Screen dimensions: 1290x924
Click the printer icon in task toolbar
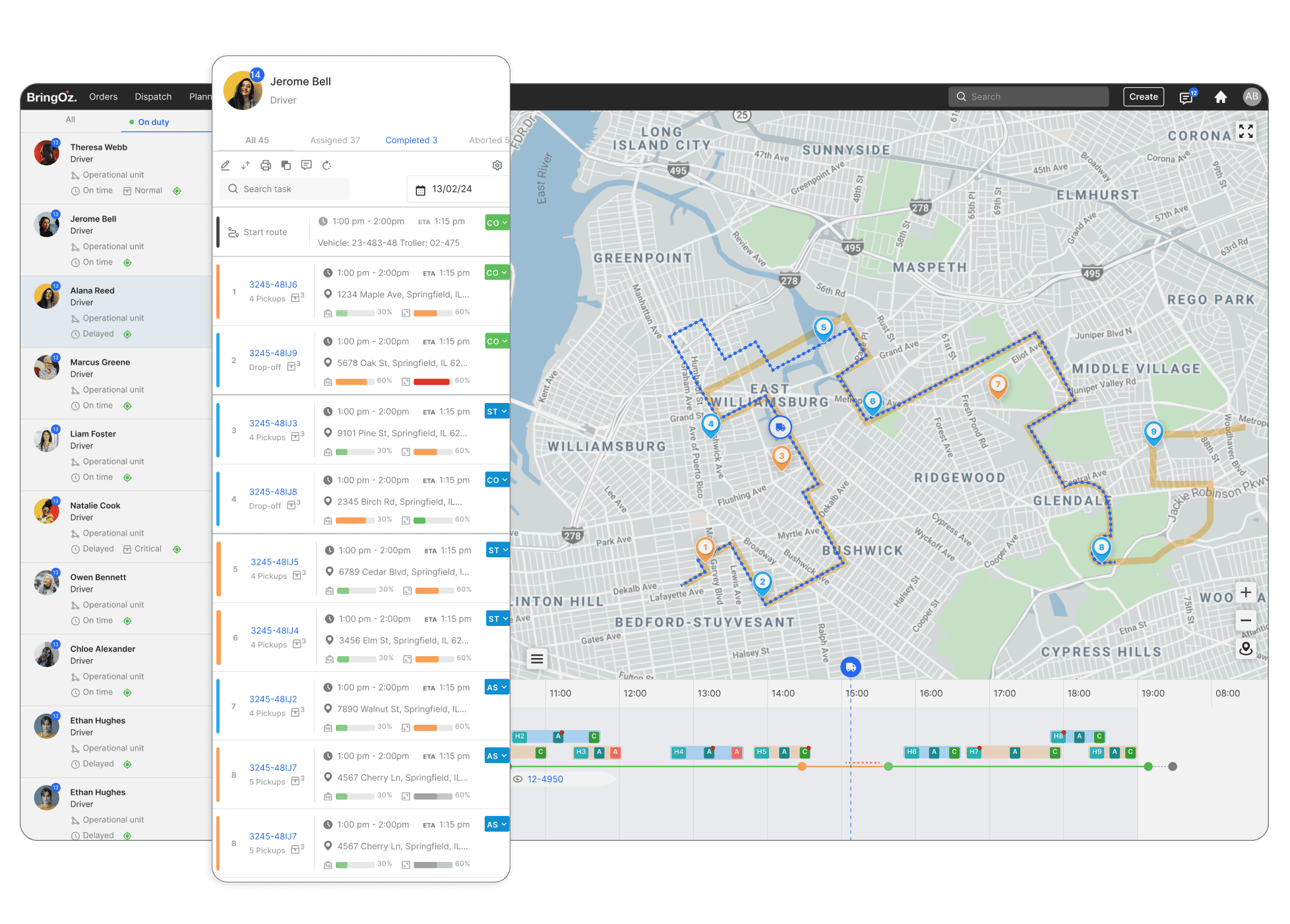click(266, 165)
